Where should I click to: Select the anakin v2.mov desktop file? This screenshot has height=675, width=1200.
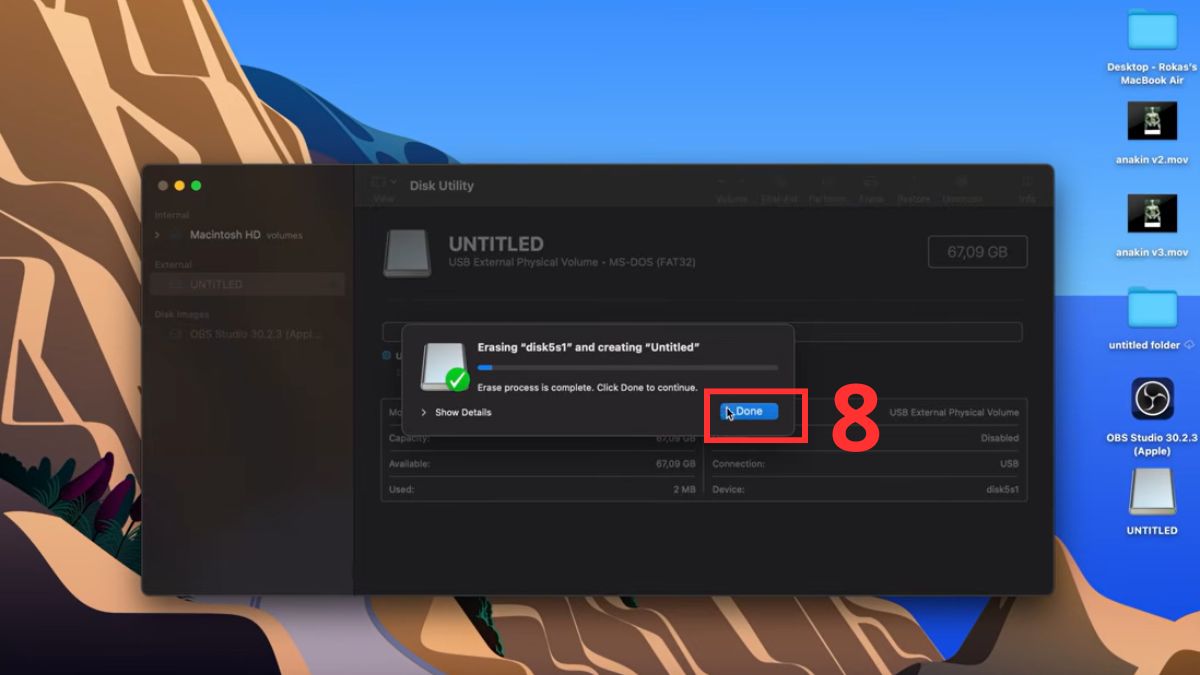1152,133
